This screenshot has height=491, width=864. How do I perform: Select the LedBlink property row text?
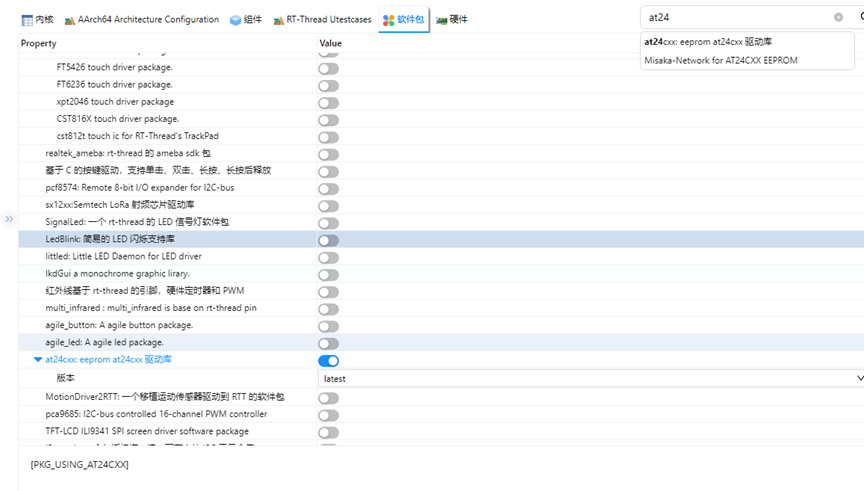(x=110, y=239)
